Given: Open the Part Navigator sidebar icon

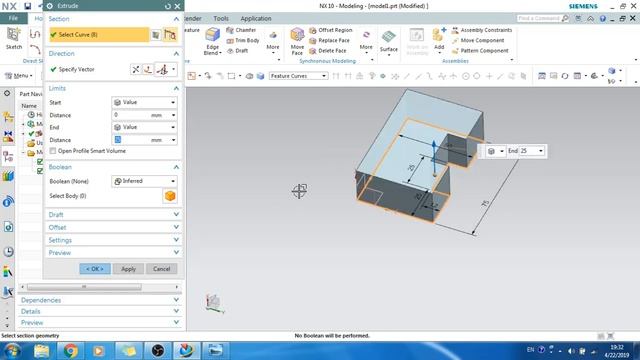Looking at the screenshot, I should click(8, 156).
